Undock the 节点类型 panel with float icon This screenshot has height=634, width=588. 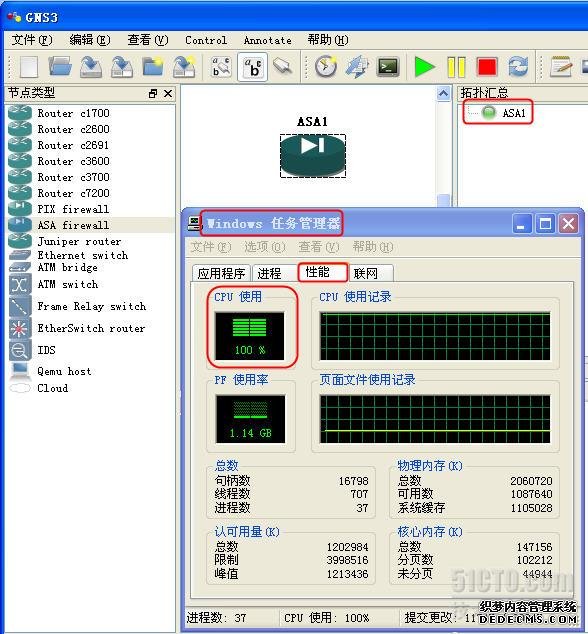(153, 93)
